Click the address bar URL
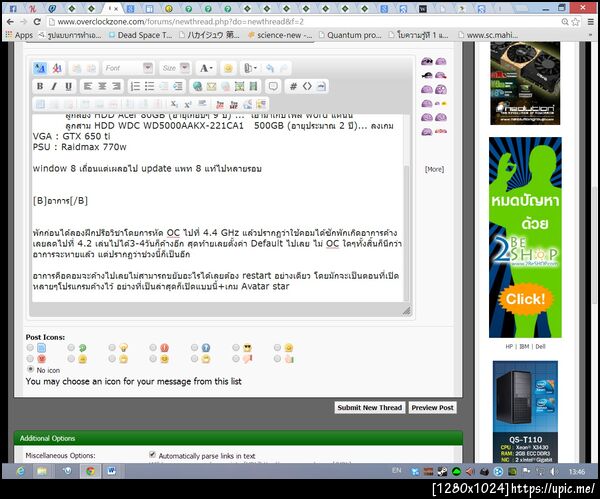Image resolution: width=600 pixels, height=499 pixels. pos(181,22)
